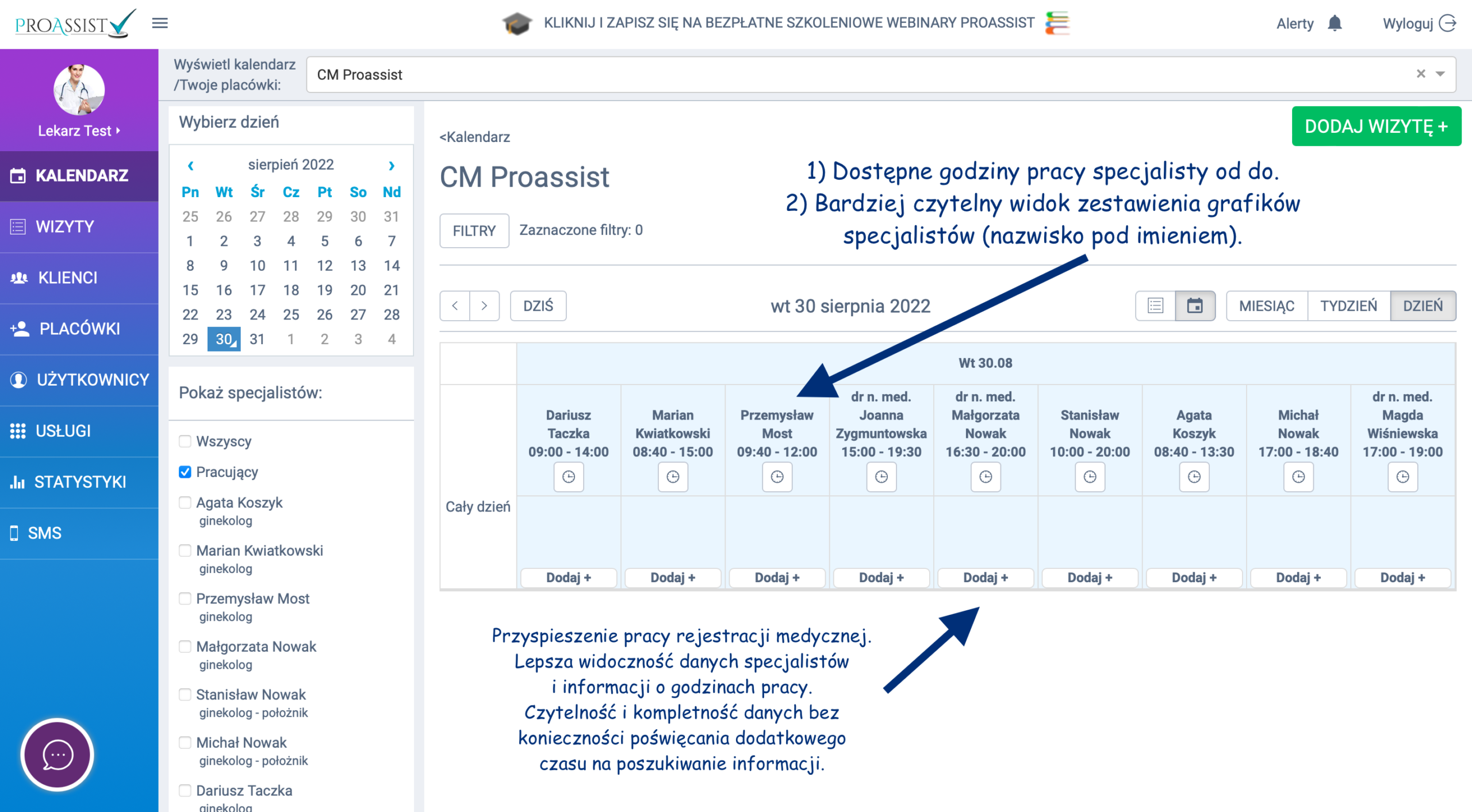This screenshot has width=1472, height=812.
Task: Go to next day arrow
Action: [x=484, y=306]
